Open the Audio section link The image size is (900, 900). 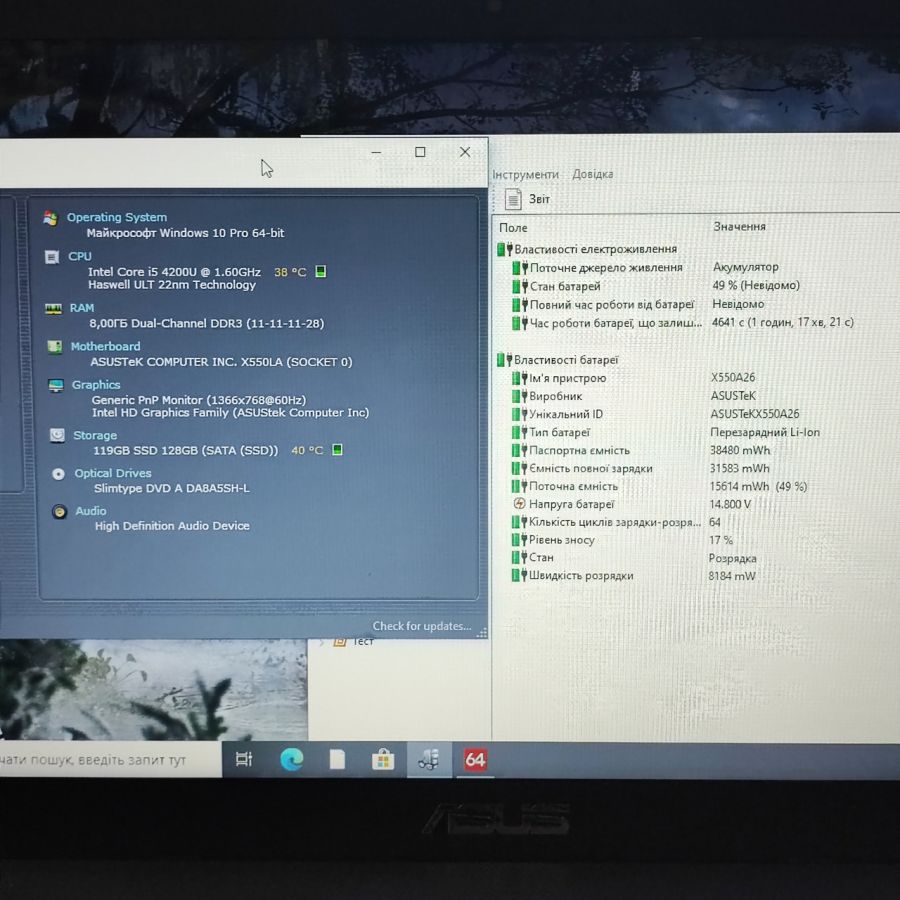click(91, 511)
